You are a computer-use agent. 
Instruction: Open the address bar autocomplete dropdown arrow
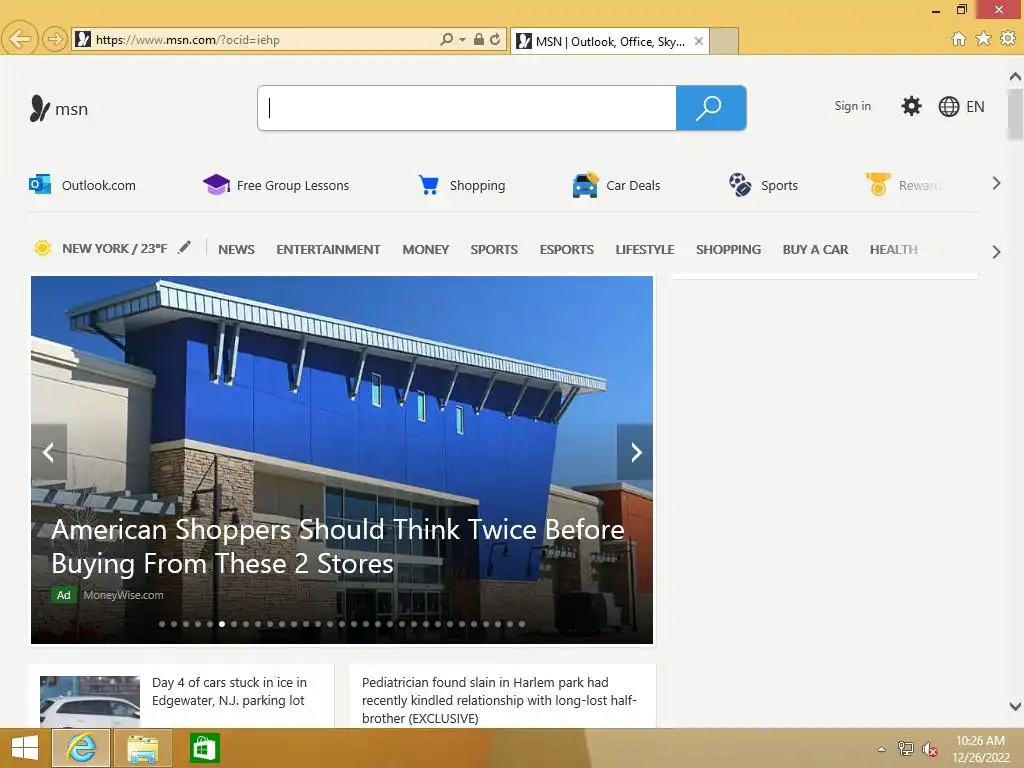[462, 39]
